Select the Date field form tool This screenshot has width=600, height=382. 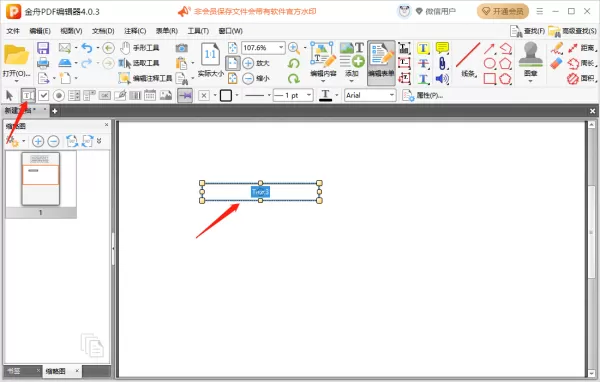[150, 95]
